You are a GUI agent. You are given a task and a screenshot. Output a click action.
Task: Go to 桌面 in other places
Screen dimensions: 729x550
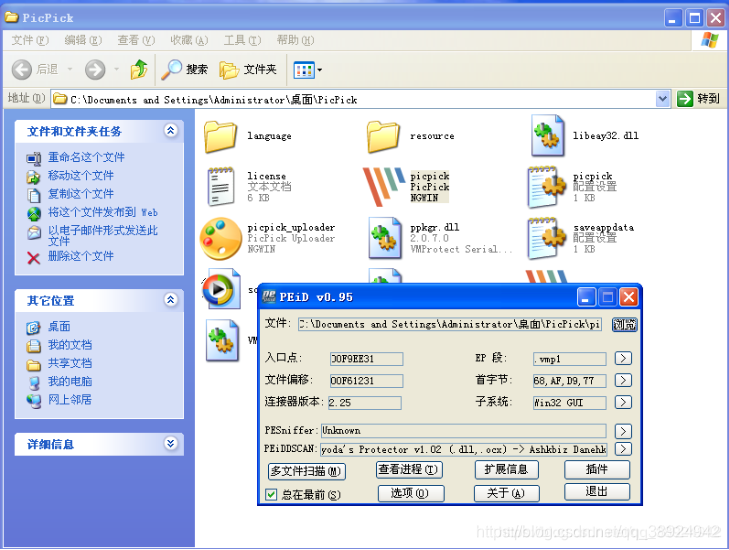pyautogui.click(x=59, y=327)
